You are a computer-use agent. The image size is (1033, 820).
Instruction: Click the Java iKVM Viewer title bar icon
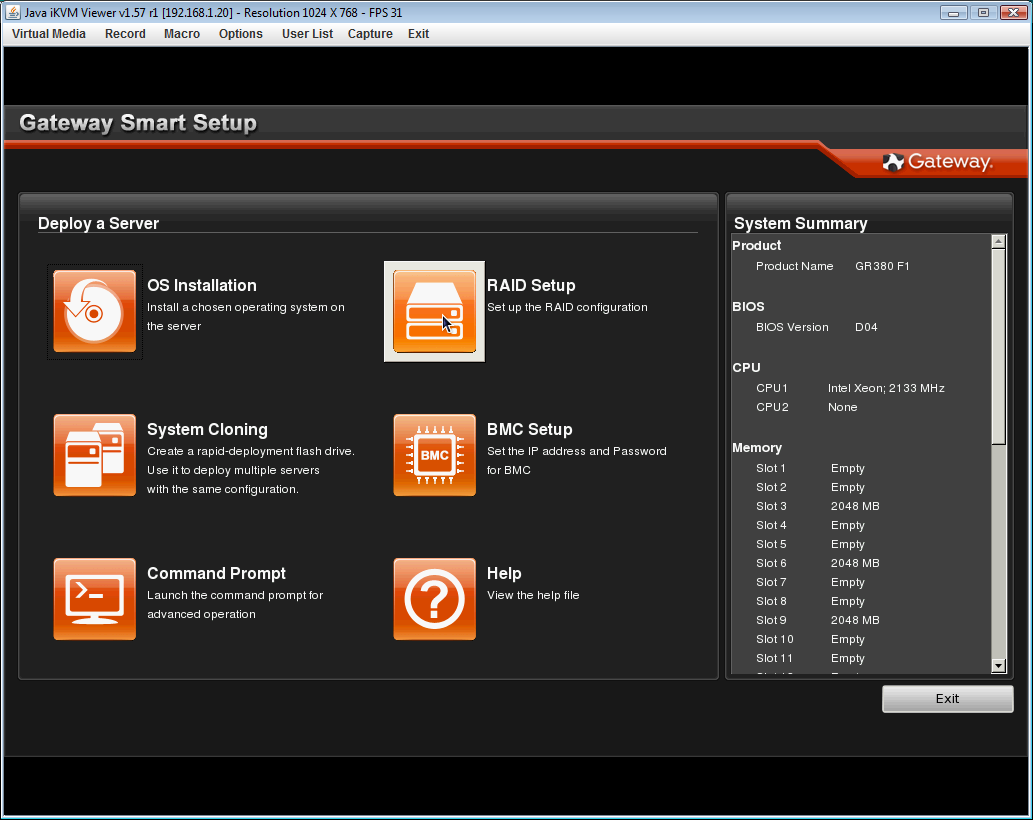(13, 12)
